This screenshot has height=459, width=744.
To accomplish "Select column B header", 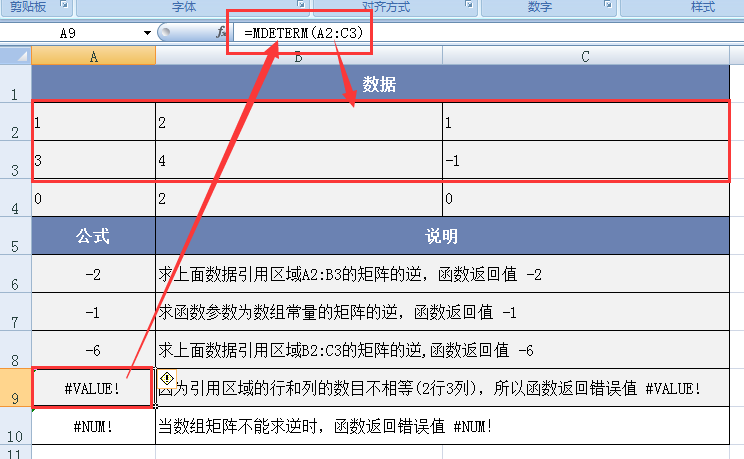I will [x=298, y=56].
